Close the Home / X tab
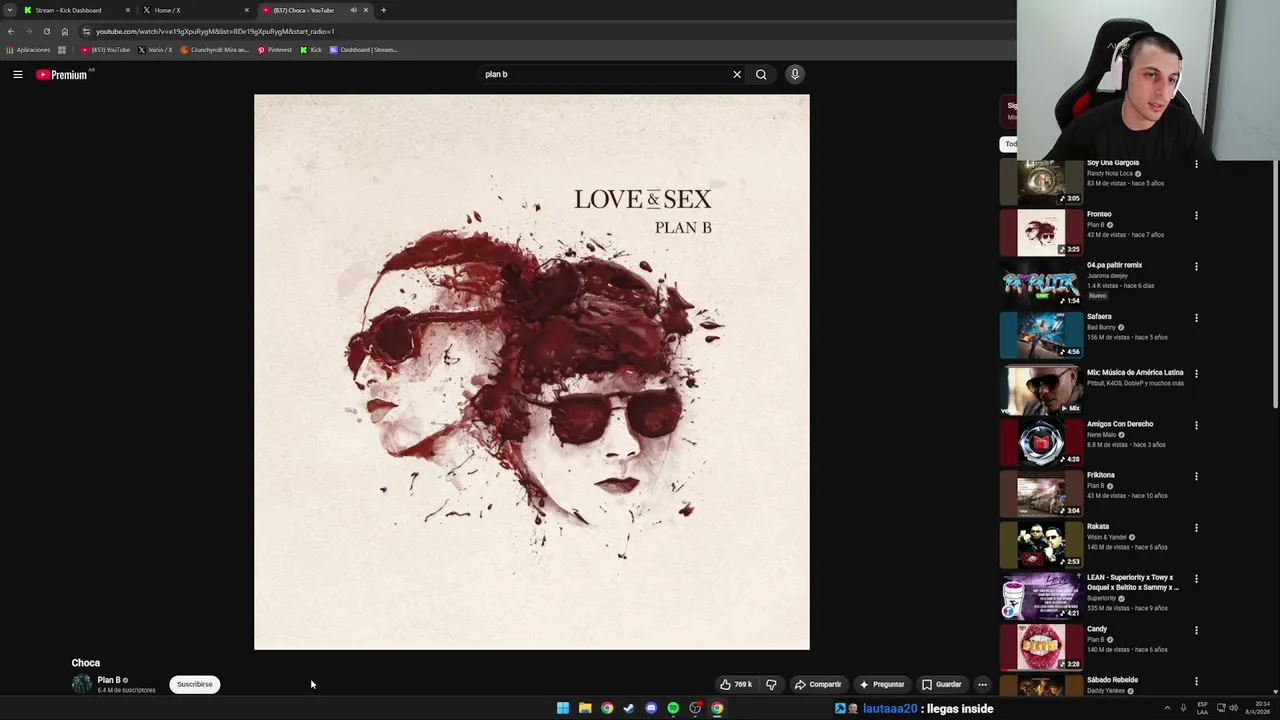Image resolution: width=1280 pixels, height=720 pixels. [246, 10]
